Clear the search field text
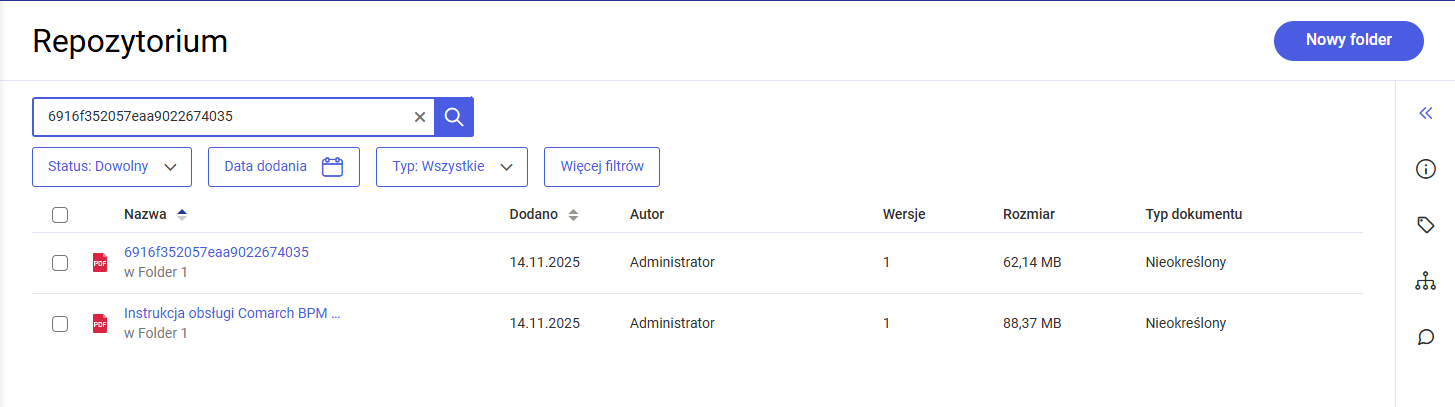This screenshot has height=407, width=1455. pyautogui.click(x=420, y=117)
